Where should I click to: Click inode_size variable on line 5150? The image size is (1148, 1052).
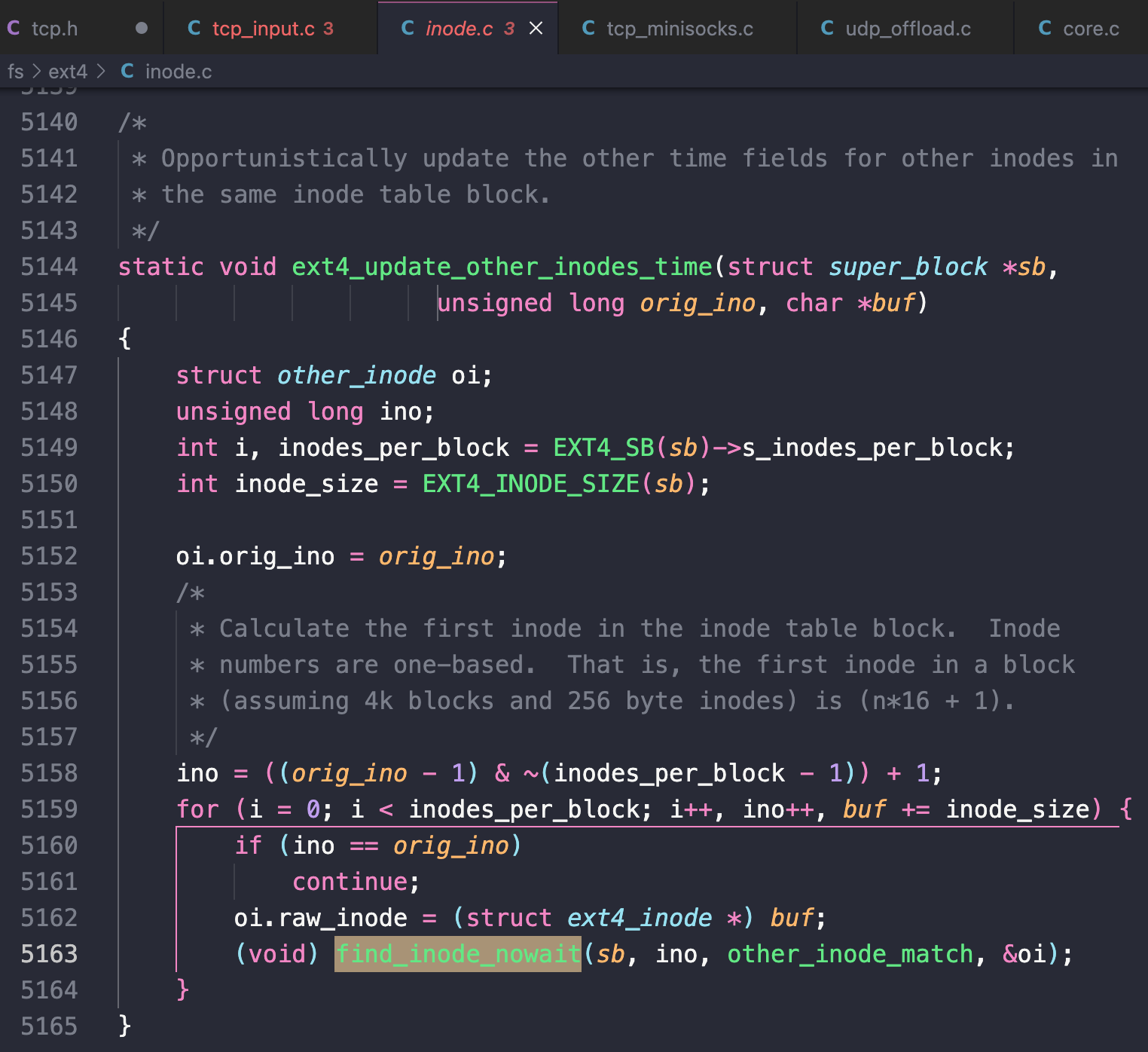[x=307, y=484]
